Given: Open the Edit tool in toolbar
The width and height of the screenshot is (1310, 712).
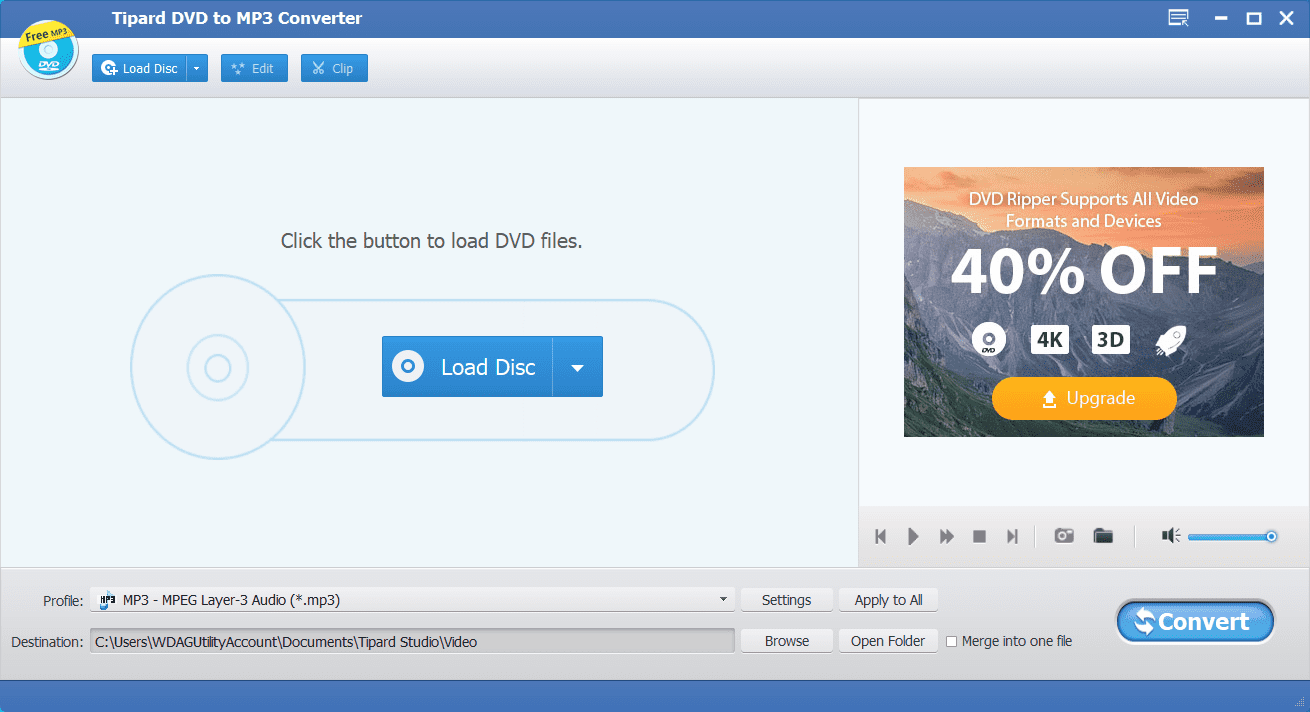Looking at the screenshot, I should tap(254, 68).
